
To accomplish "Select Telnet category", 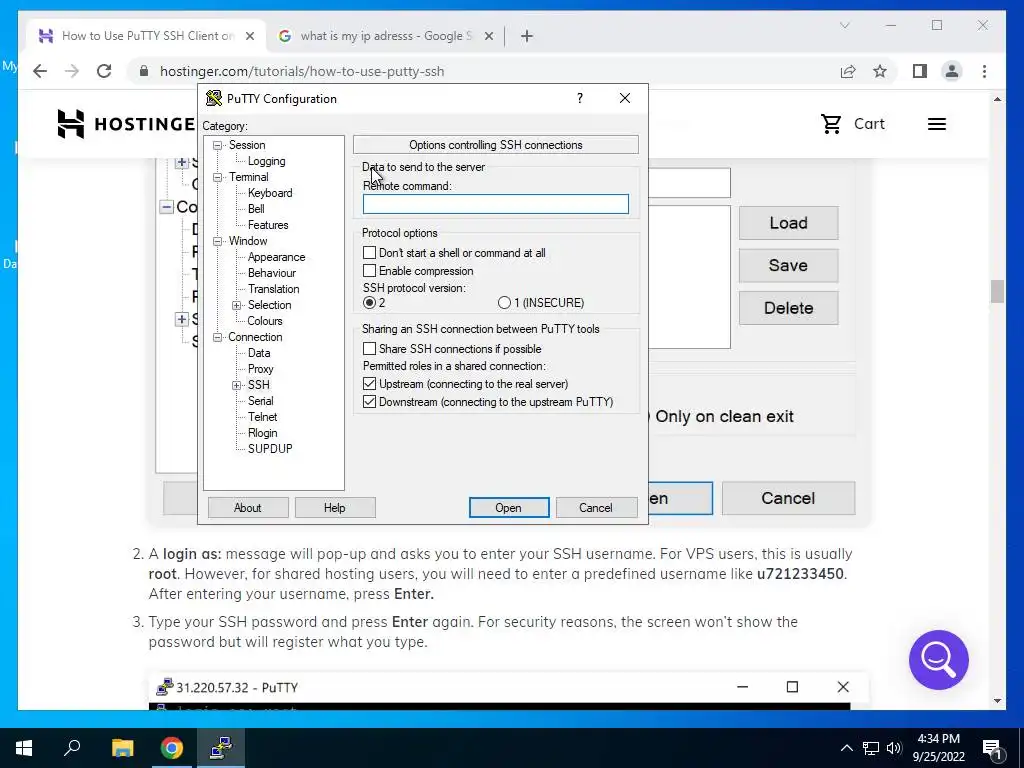I will click(263, 417).
